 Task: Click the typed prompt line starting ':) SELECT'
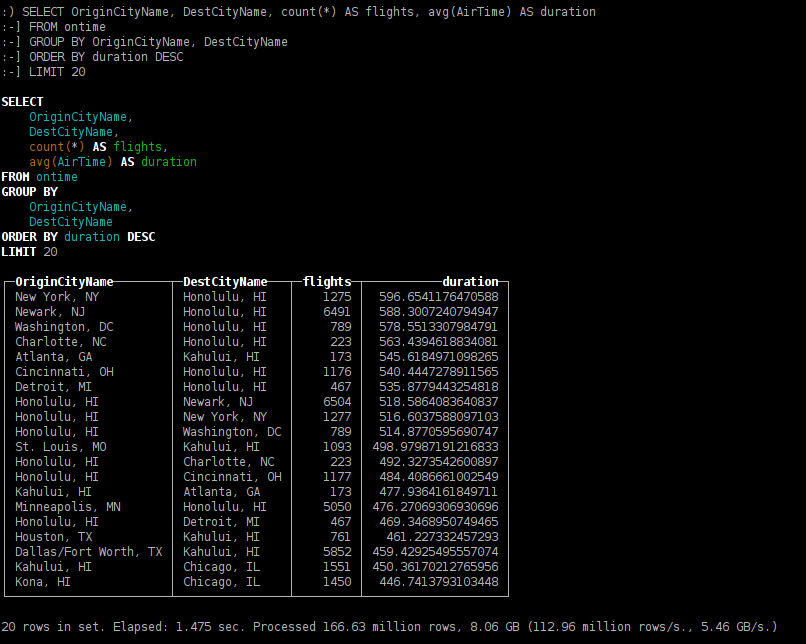click(299, 12)
